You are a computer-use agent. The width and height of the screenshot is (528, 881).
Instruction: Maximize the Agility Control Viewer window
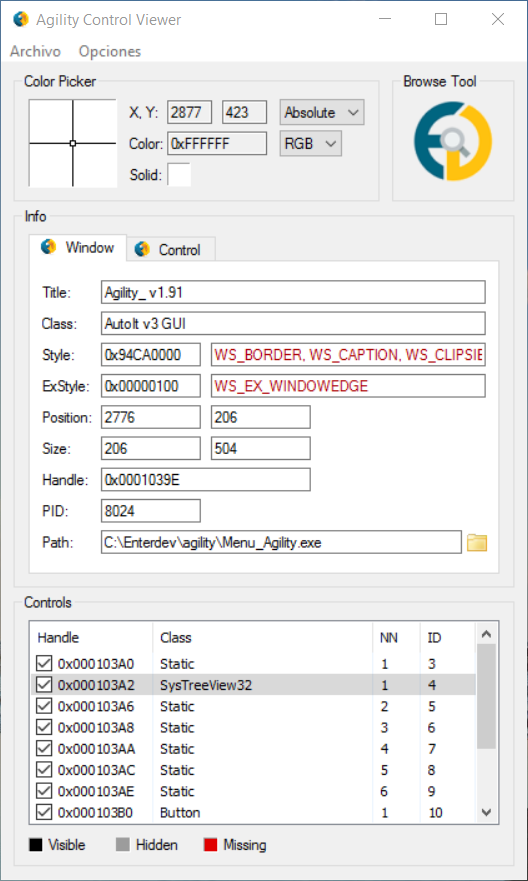(441, 20)
